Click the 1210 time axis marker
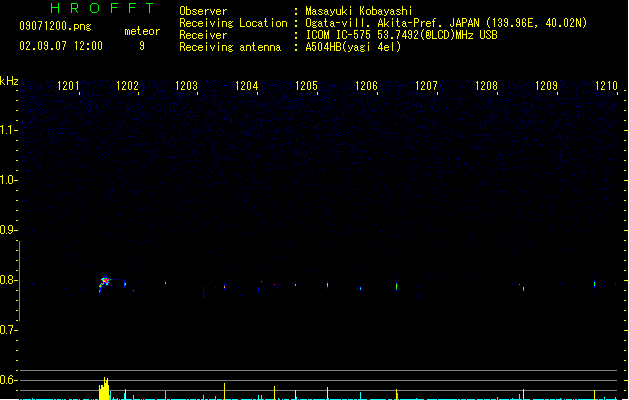 pos(606,85)
